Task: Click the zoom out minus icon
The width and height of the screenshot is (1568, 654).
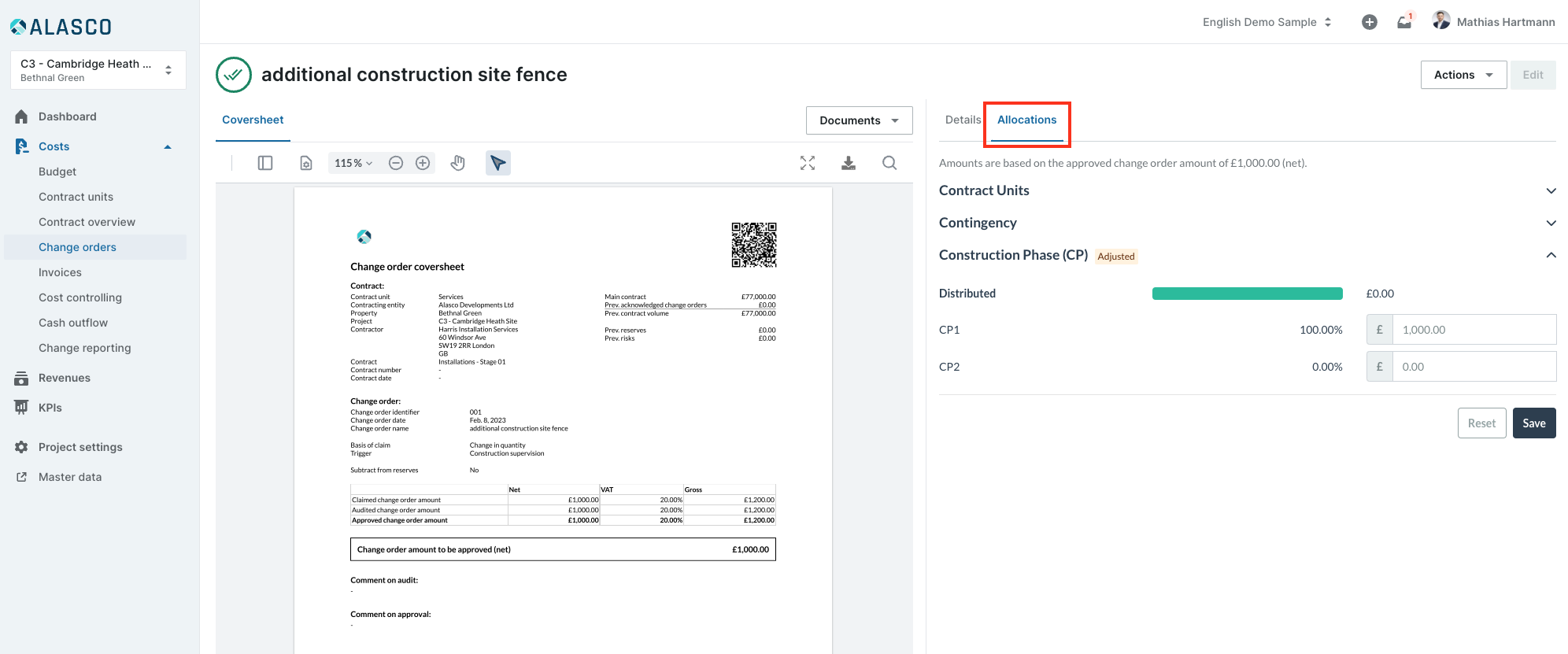Action: click(396, 163)
